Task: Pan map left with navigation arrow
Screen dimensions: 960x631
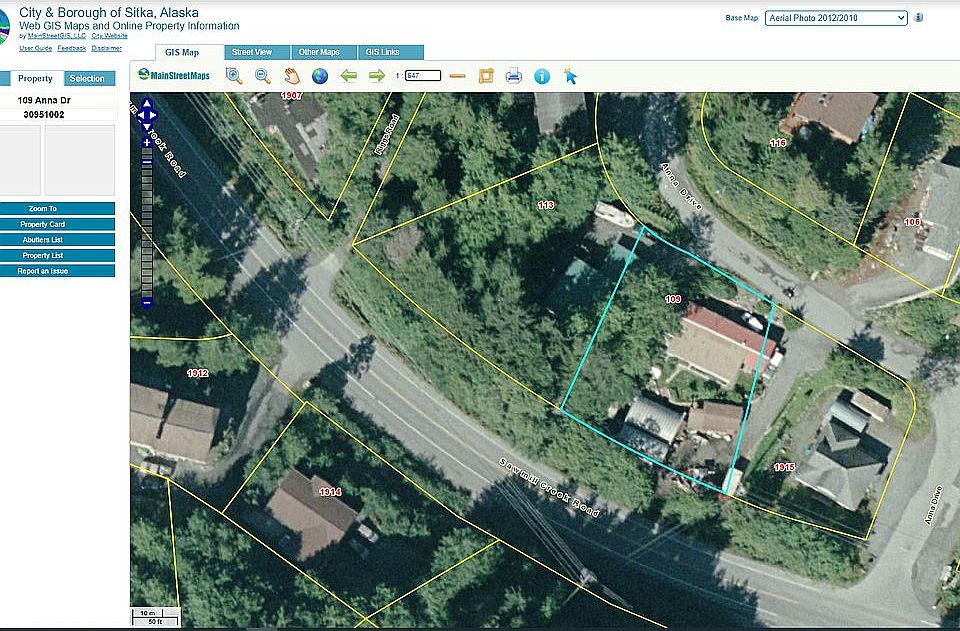Action: click(x=139, y=114)
